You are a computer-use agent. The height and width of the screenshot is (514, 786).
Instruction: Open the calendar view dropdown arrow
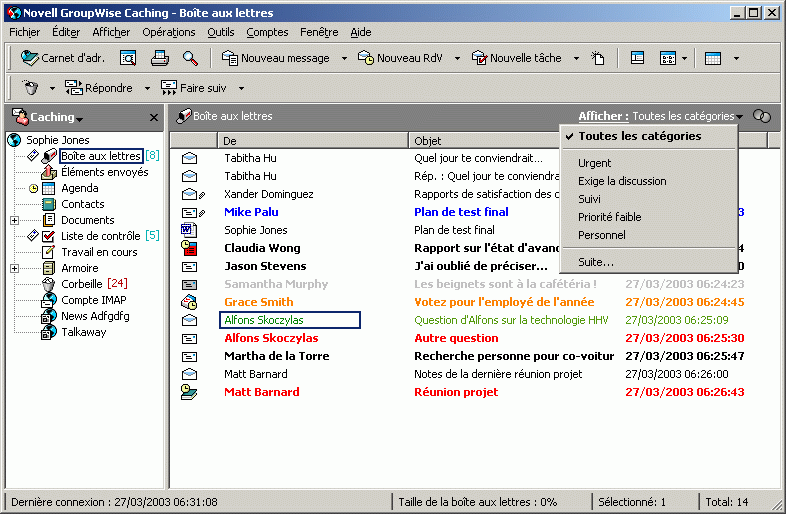point(736,58)
